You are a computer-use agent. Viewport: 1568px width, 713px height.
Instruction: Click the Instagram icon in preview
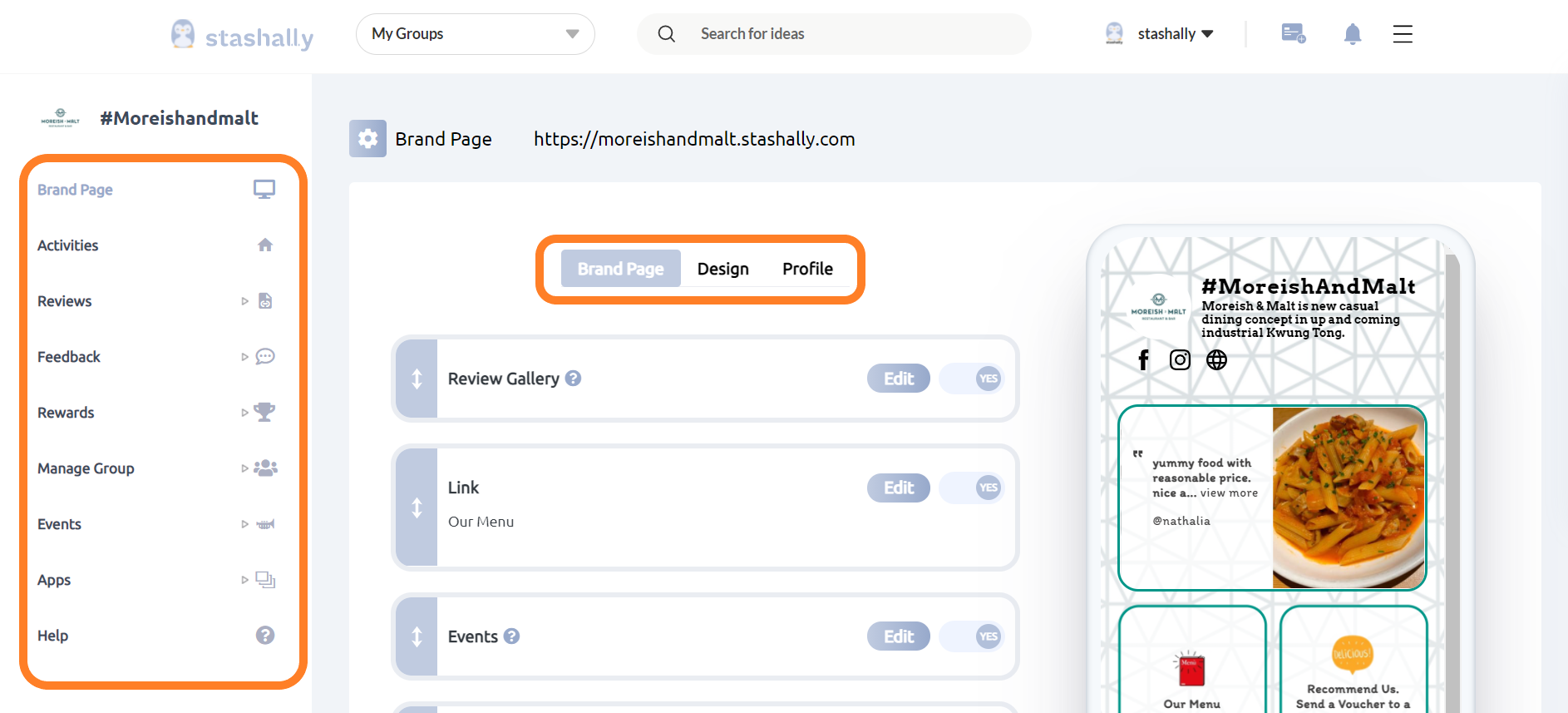[x=1180, y=359]
